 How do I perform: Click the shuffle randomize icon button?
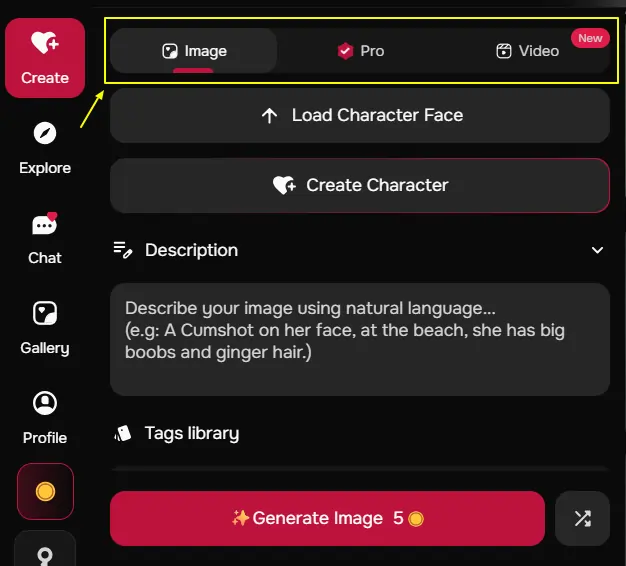[582, 519]
